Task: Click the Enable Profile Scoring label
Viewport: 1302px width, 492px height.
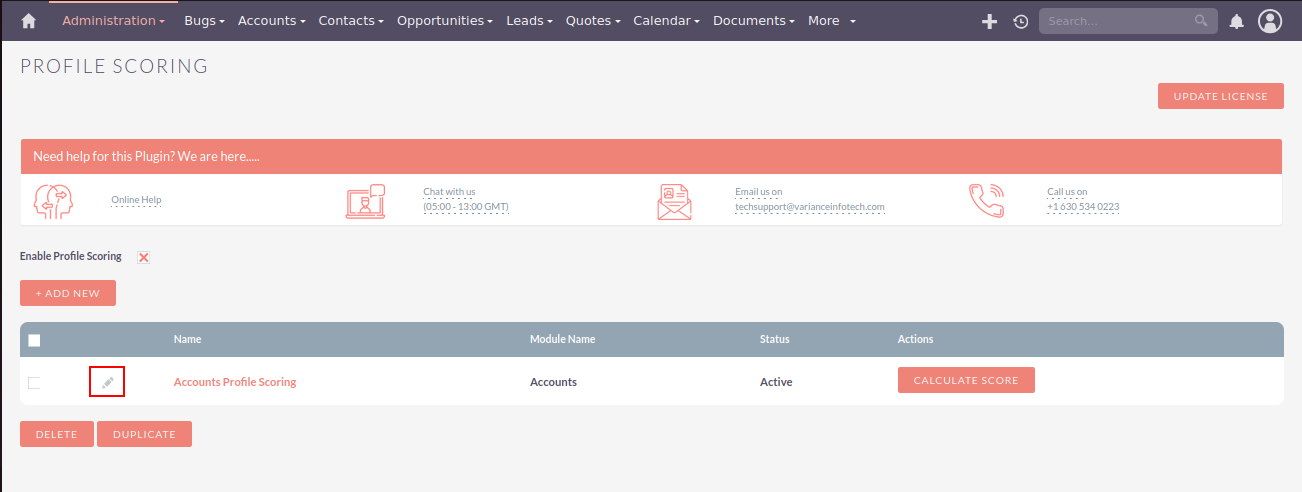Action: coord(71,256)
